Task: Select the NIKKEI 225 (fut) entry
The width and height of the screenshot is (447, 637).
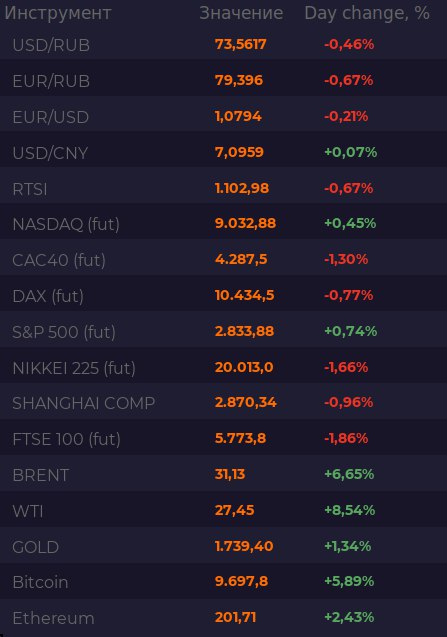Action: point(224,368)
